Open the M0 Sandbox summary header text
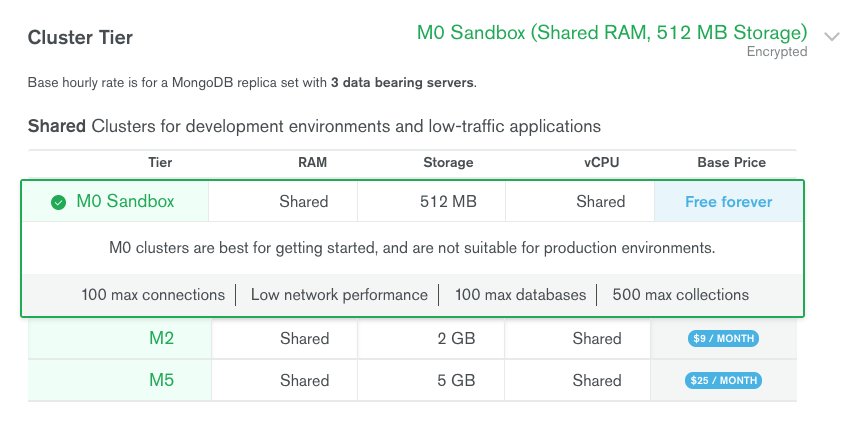Viewport: 865px width, 423px height. coord(612,33)
